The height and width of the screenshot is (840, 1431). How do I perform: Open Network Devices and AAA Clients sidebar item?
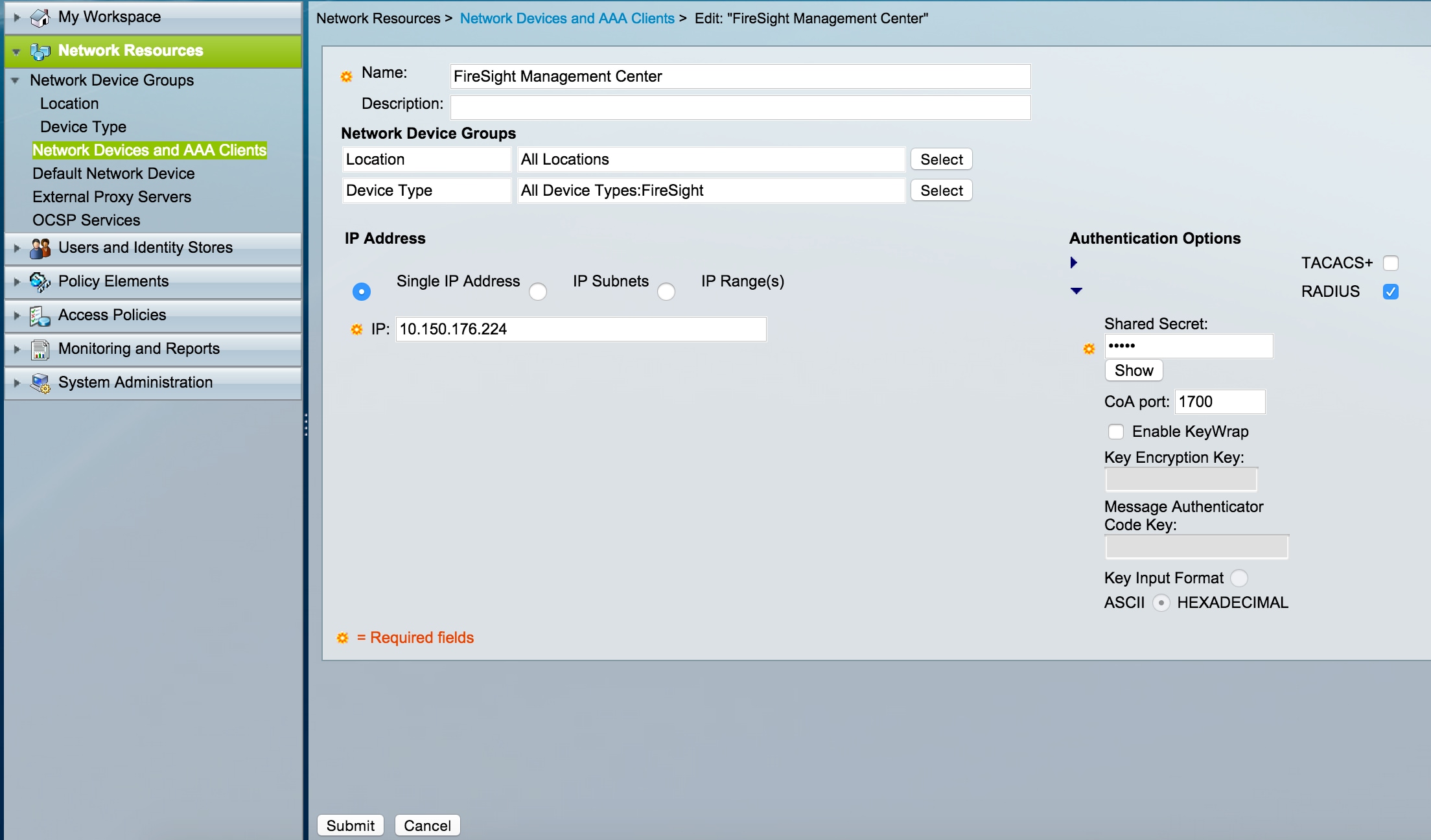tap(150, 150)
